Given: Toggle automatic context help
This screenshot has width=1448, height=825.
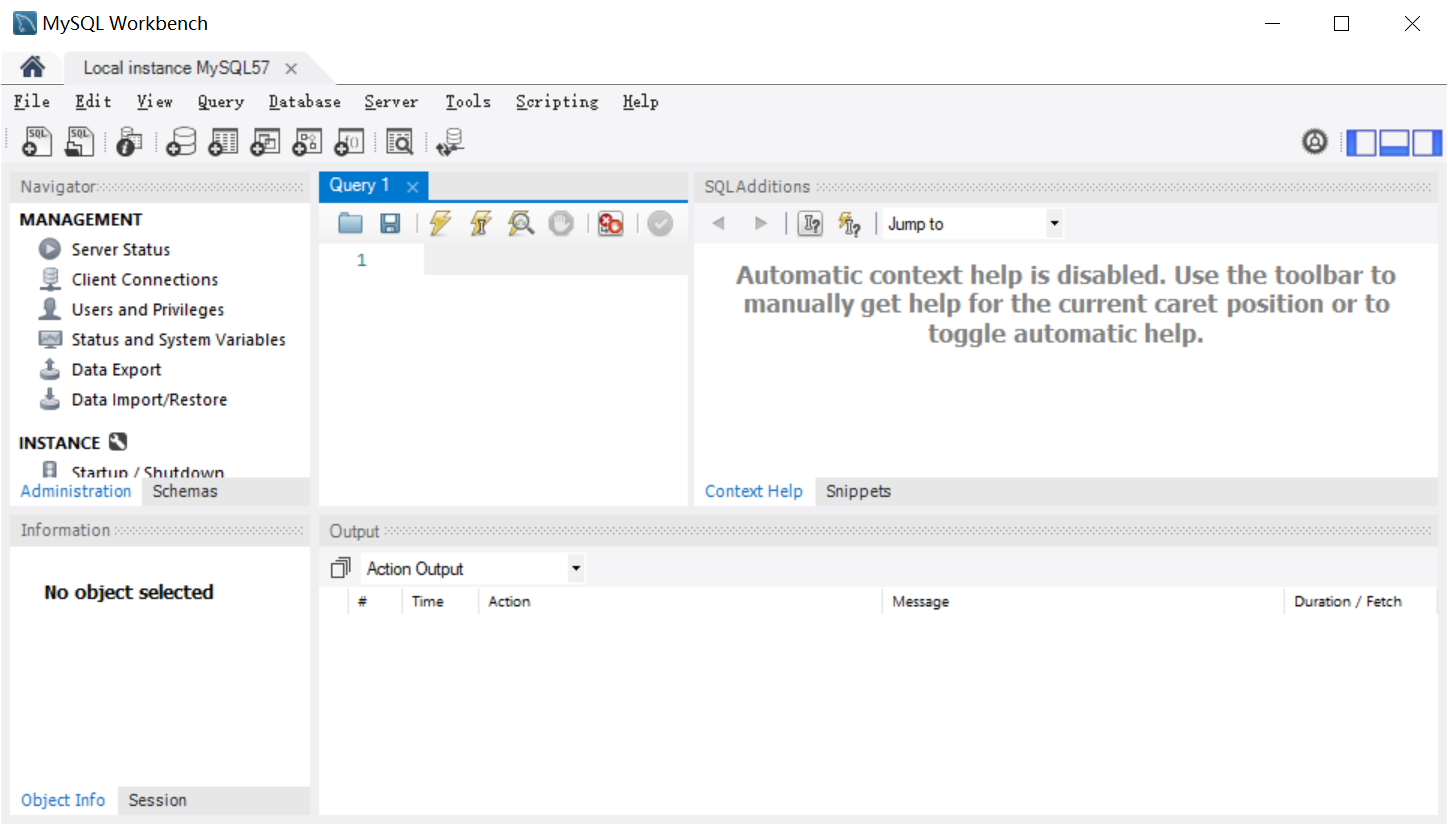Looking at the screenshot, I should (849, 224).
